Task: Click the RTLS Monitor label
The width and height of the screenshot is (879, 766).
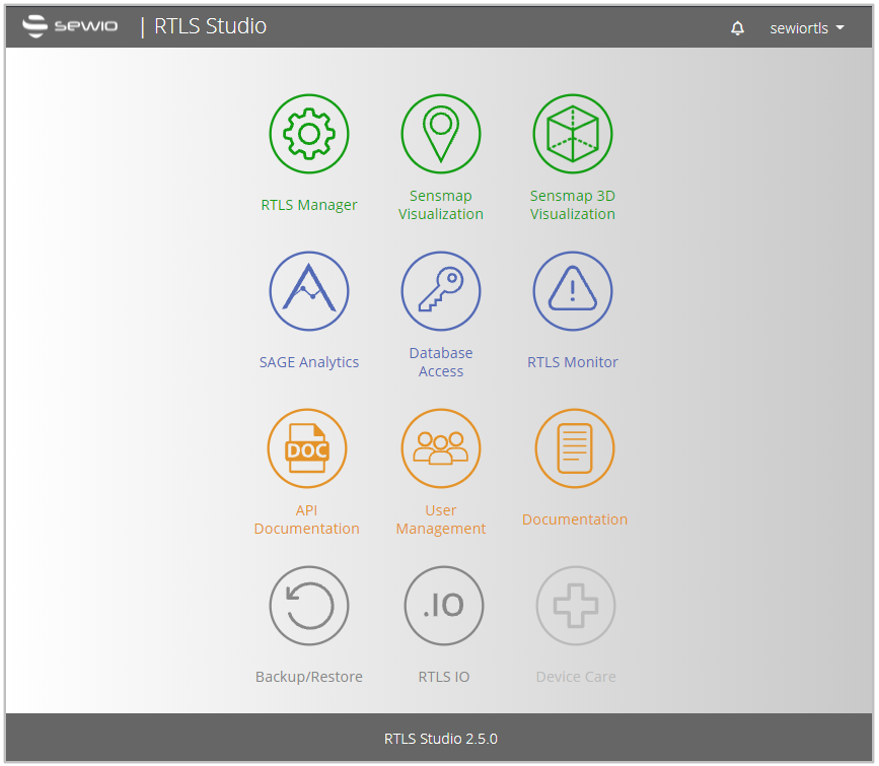Action: pyautogui.click(x=572, y=362)
